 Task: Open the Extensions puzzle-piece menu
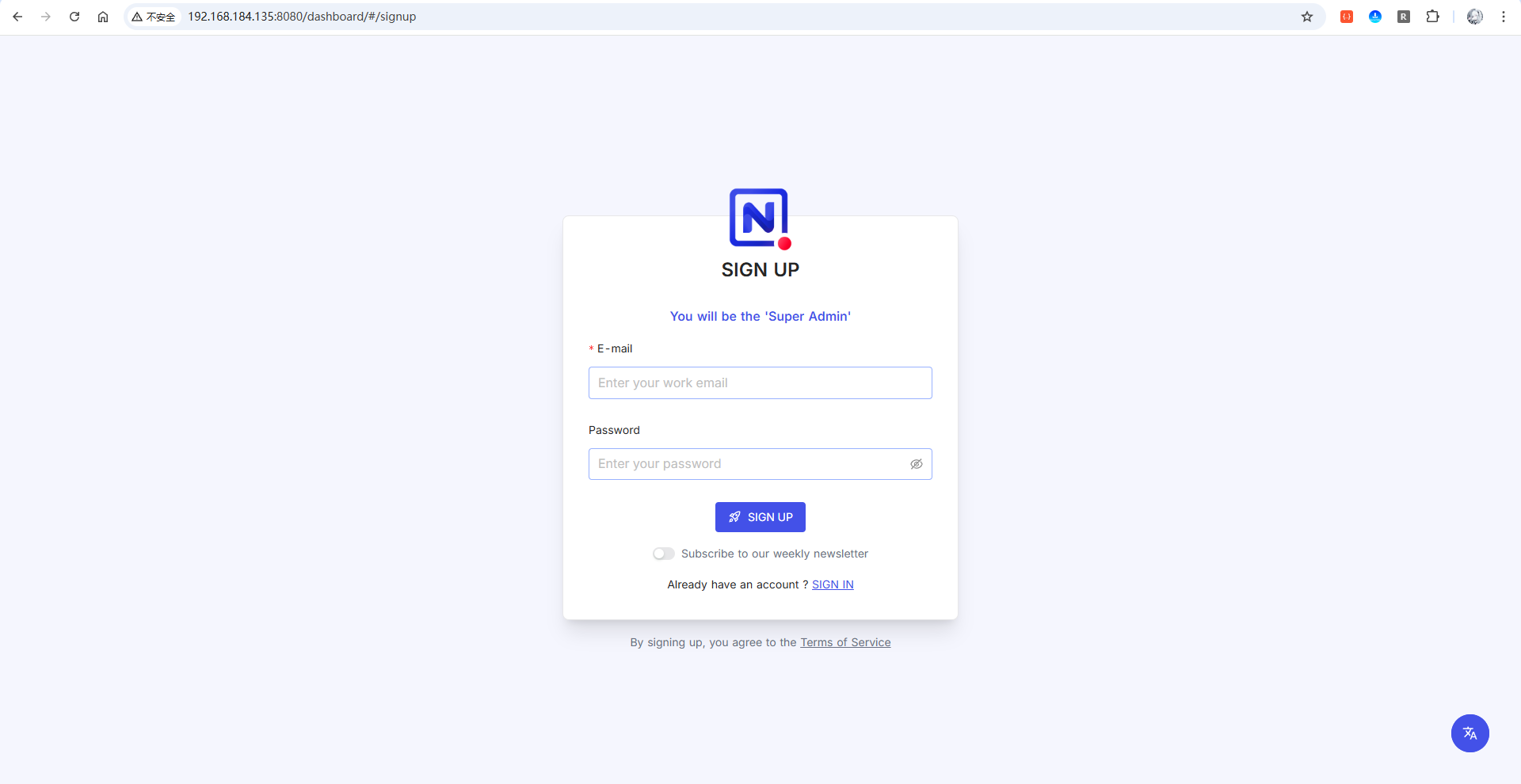[x=1432, y=17]
